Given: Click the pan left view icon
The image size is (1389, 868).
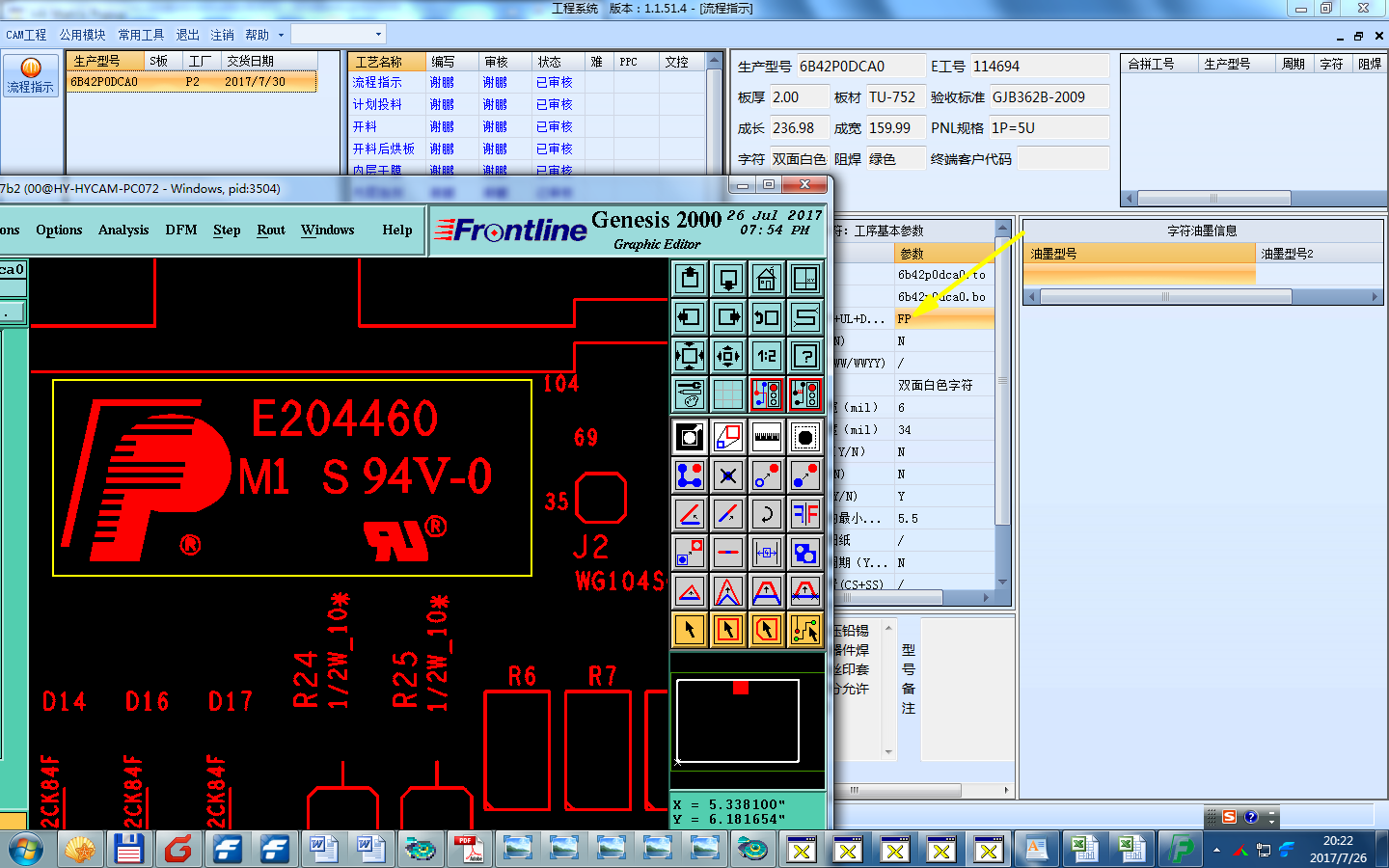Looking at the screenshot, I should 690,317.
